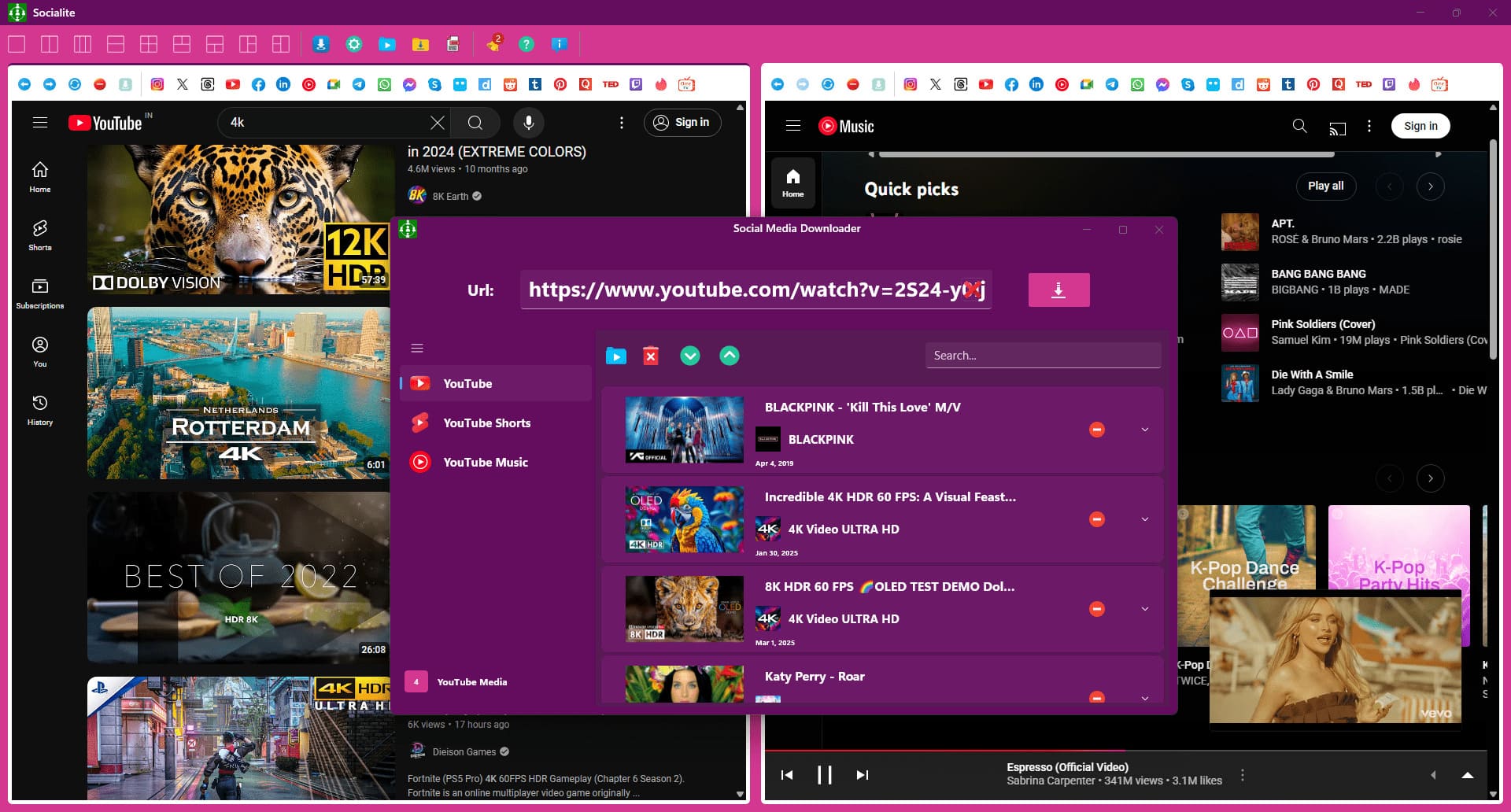Open WhatsApp in the left pane toolbar
This screenshot has width=1511, height=812.
click(x=384, y=84)
